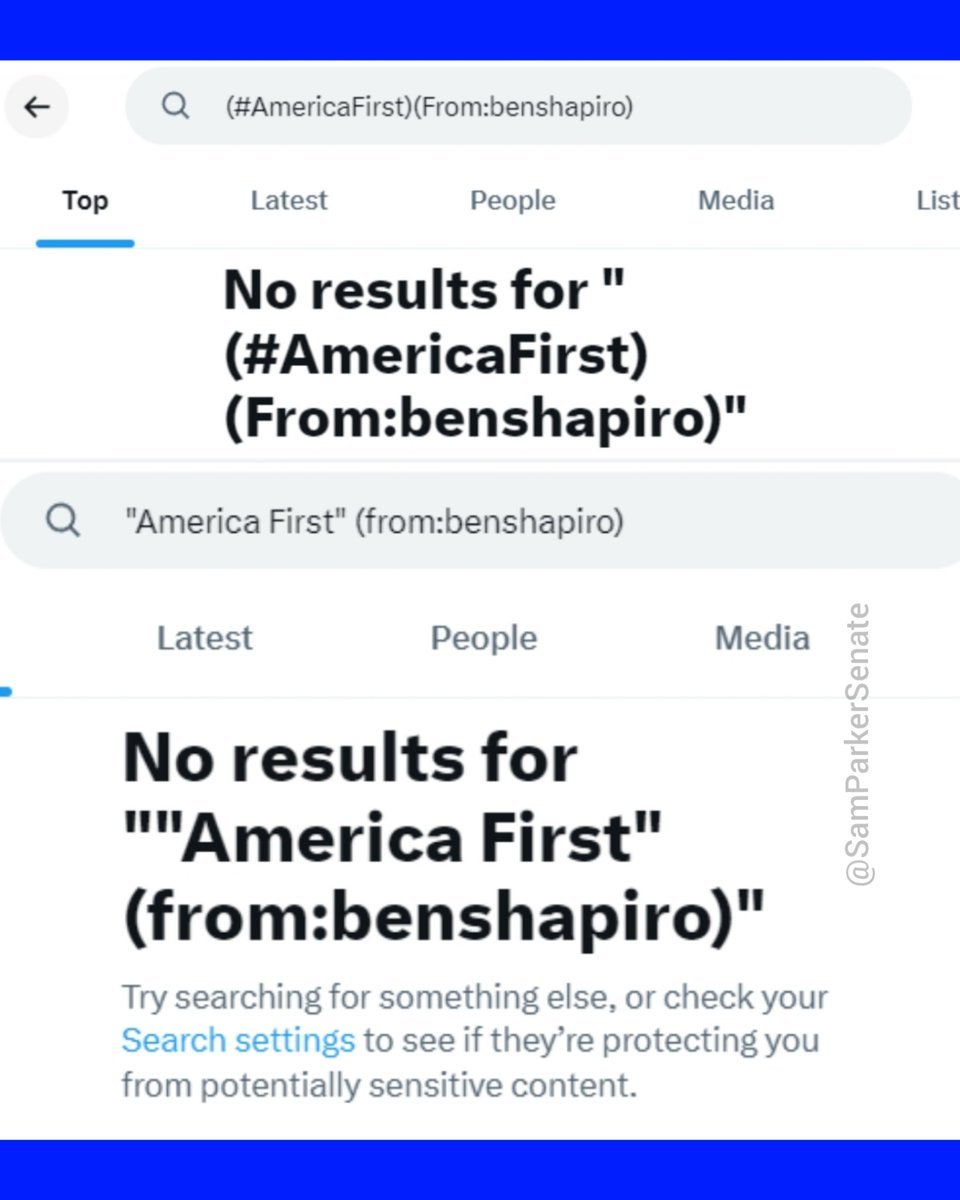
Task: Open Media tab in the #AmericaFirst hashtag search
Action: pyautogui.click(x=735, y=201)
